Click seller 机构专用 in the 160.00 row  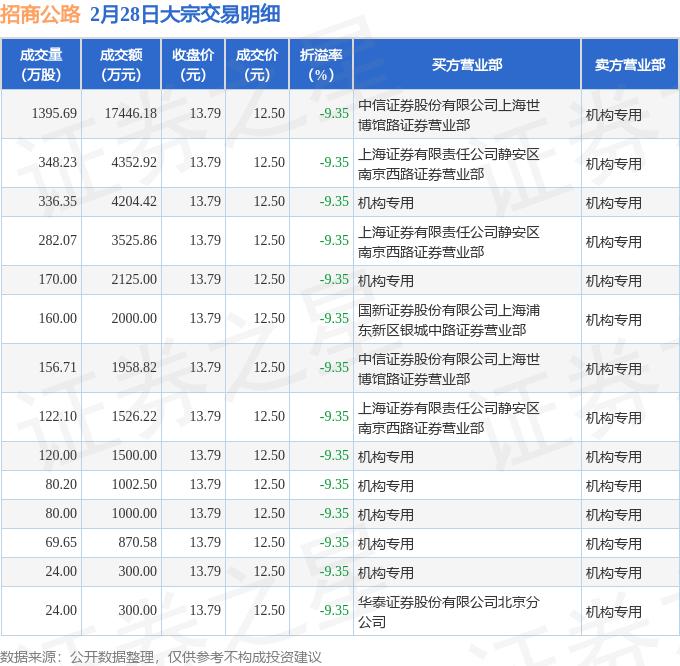pos(614,320)
